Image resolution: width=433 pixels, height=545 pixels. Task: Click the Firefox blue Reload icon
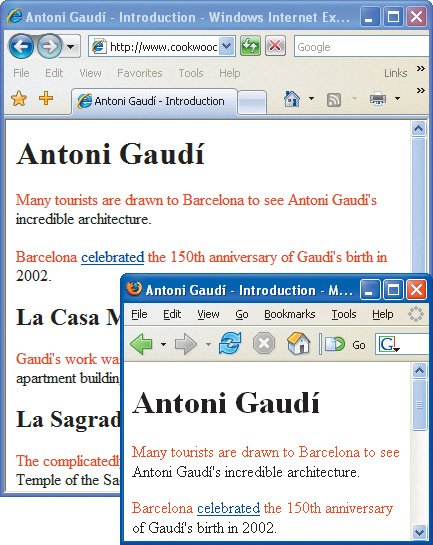point(230,344)
